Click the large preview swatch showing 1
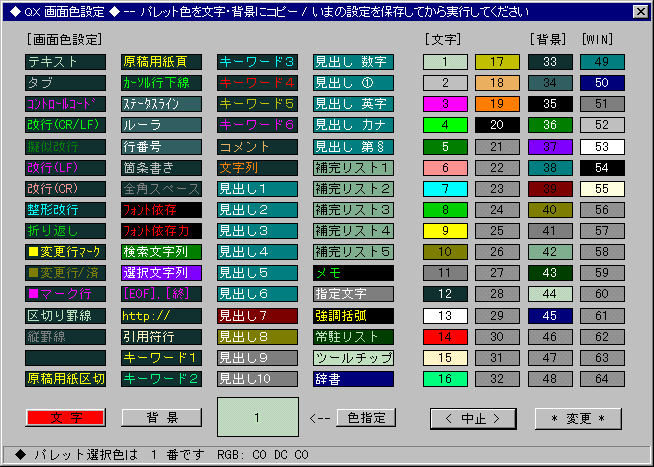 click(x=257, y=416)
